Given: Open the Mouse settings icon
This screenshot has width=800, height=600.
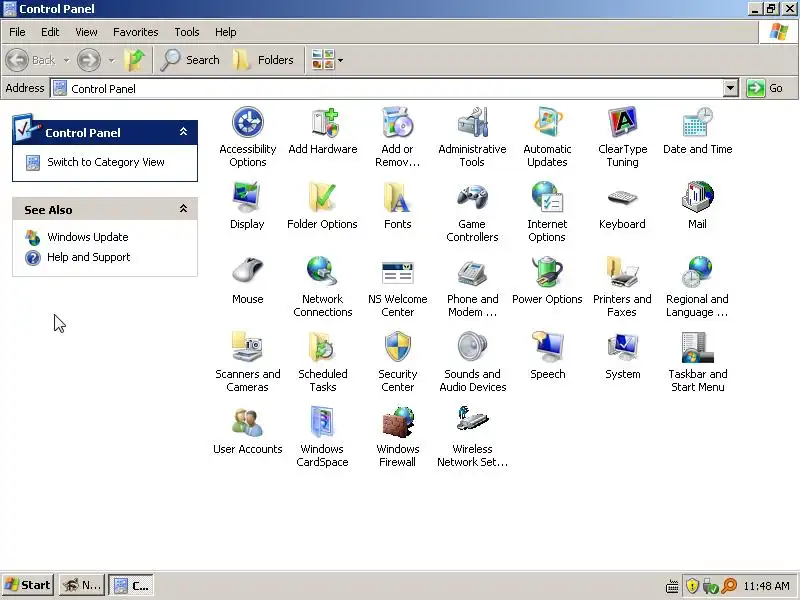Looking at the screenshot, I should coord(247,271).
